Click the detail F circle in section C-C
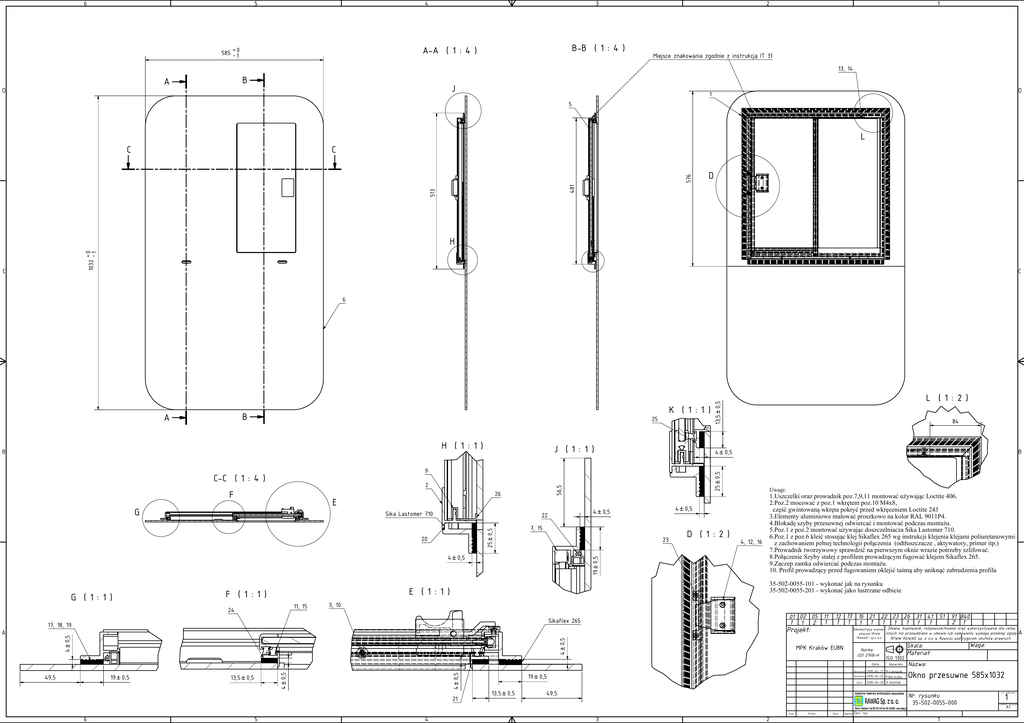1024x723 pixels. point(231,514)
